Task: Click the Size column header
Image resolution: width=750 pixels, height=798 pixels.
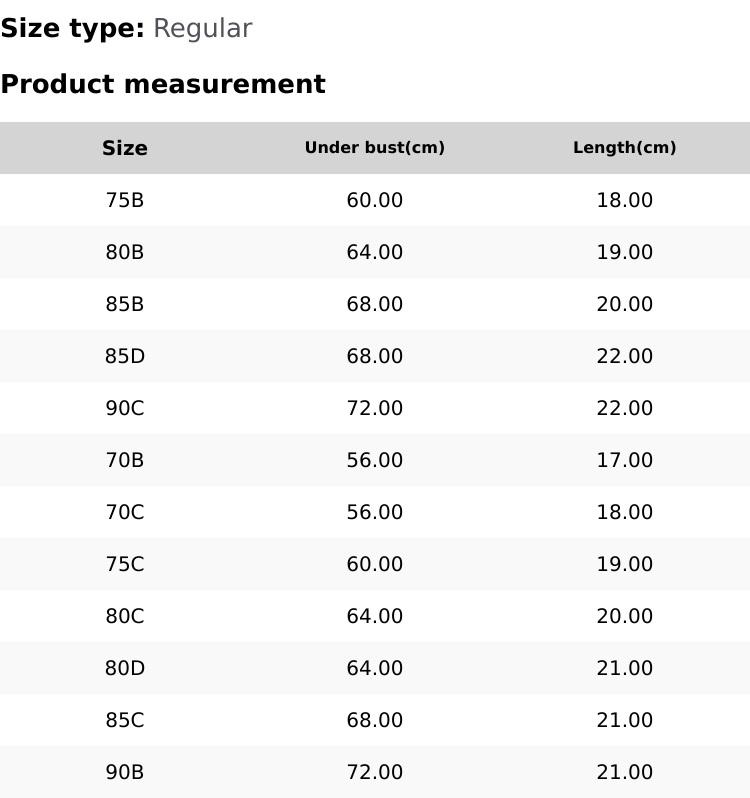Action: coord(125,148)
